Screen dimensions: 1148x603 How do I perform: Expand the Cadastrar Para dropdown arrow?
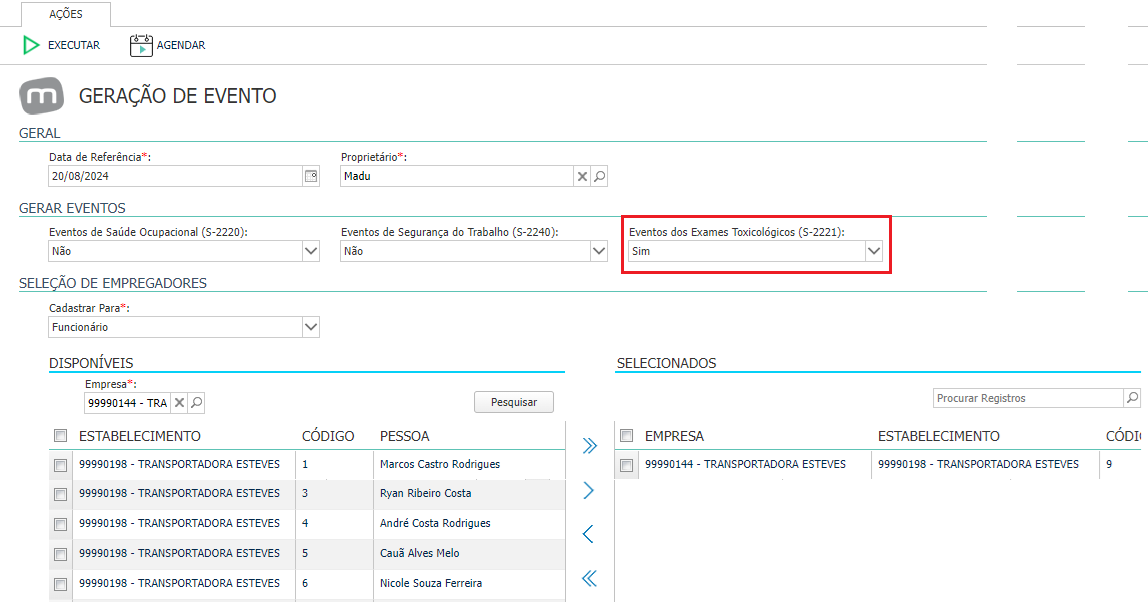point(311,327)
